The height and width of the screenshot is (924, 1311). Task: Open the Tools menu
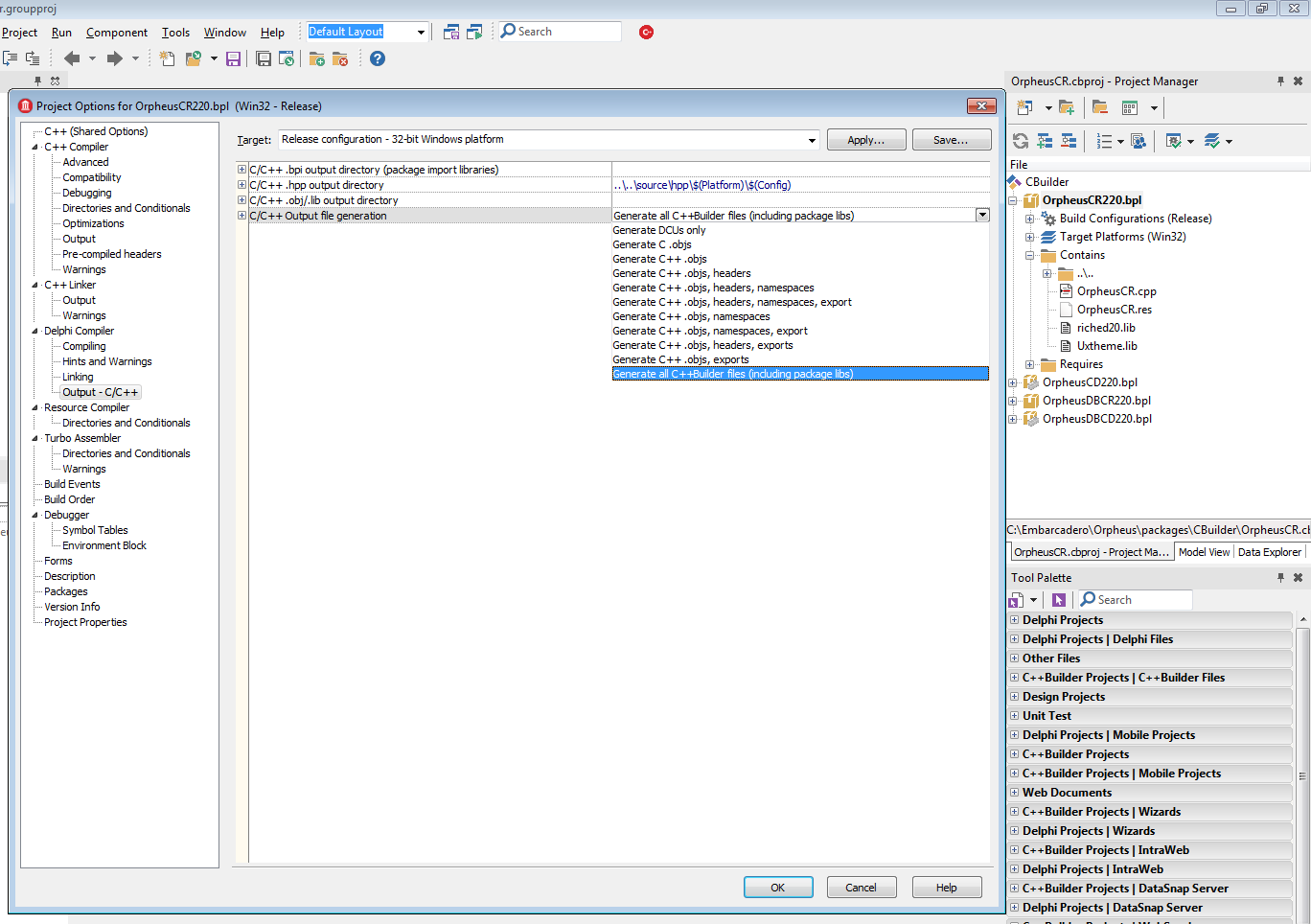pos(175,33)
